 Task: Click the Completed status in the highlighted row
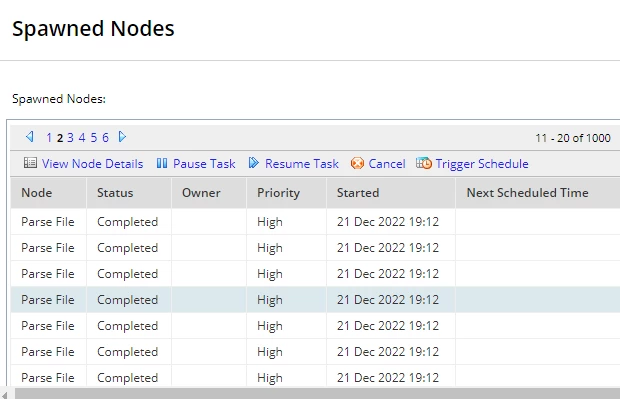(x=127, y=300)
